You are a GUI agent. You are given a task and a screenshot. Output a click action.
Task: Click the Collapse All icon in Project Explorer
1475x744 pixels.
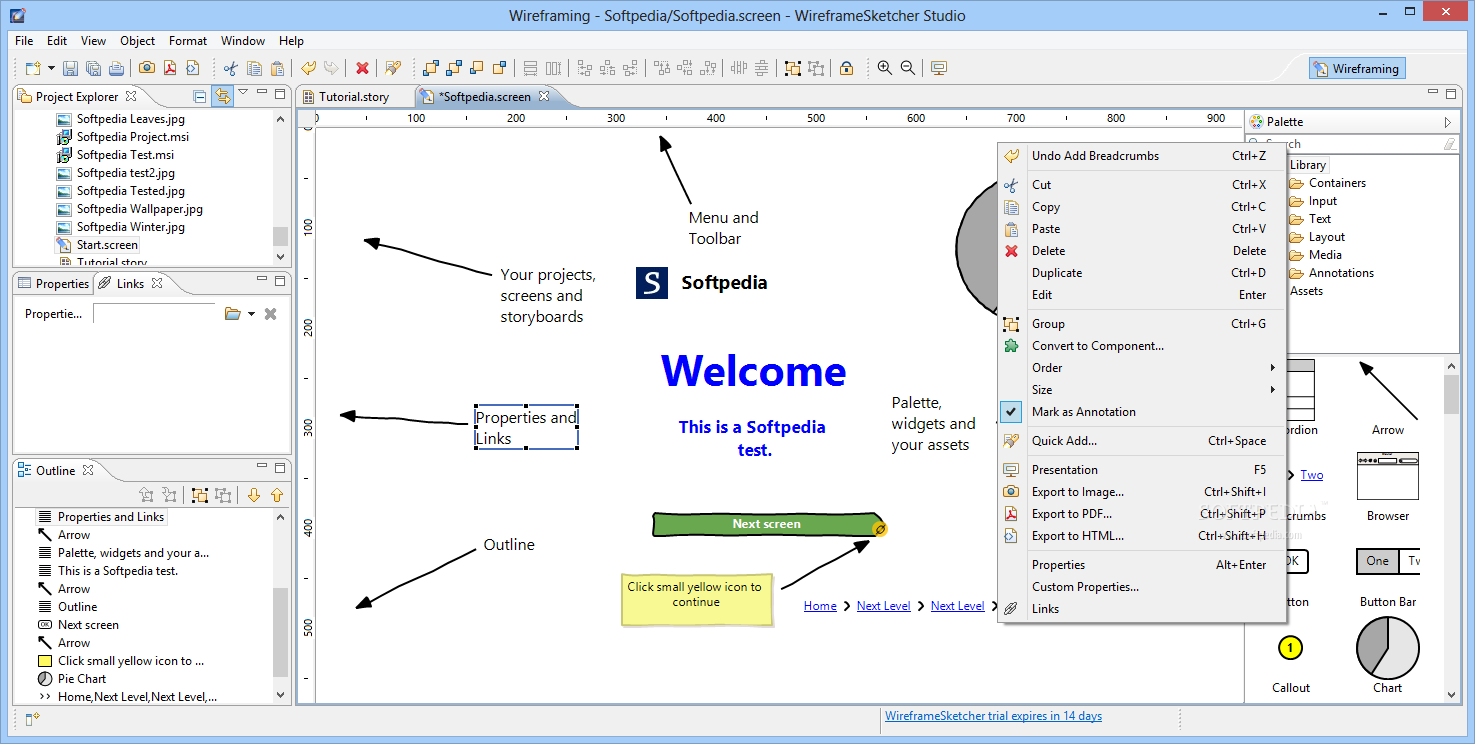coord(200,97)
